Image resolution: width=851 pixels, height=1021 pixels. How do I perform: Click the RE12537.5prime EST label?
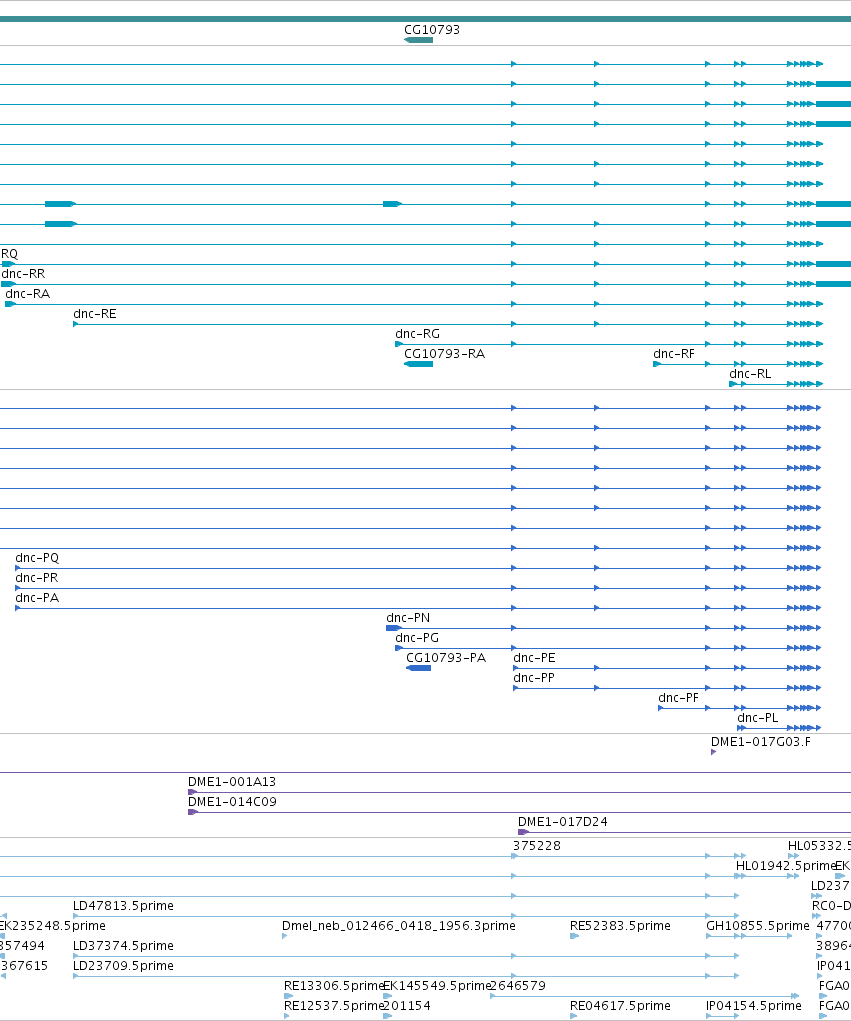pyautogui.click(x=333, y=1006)
